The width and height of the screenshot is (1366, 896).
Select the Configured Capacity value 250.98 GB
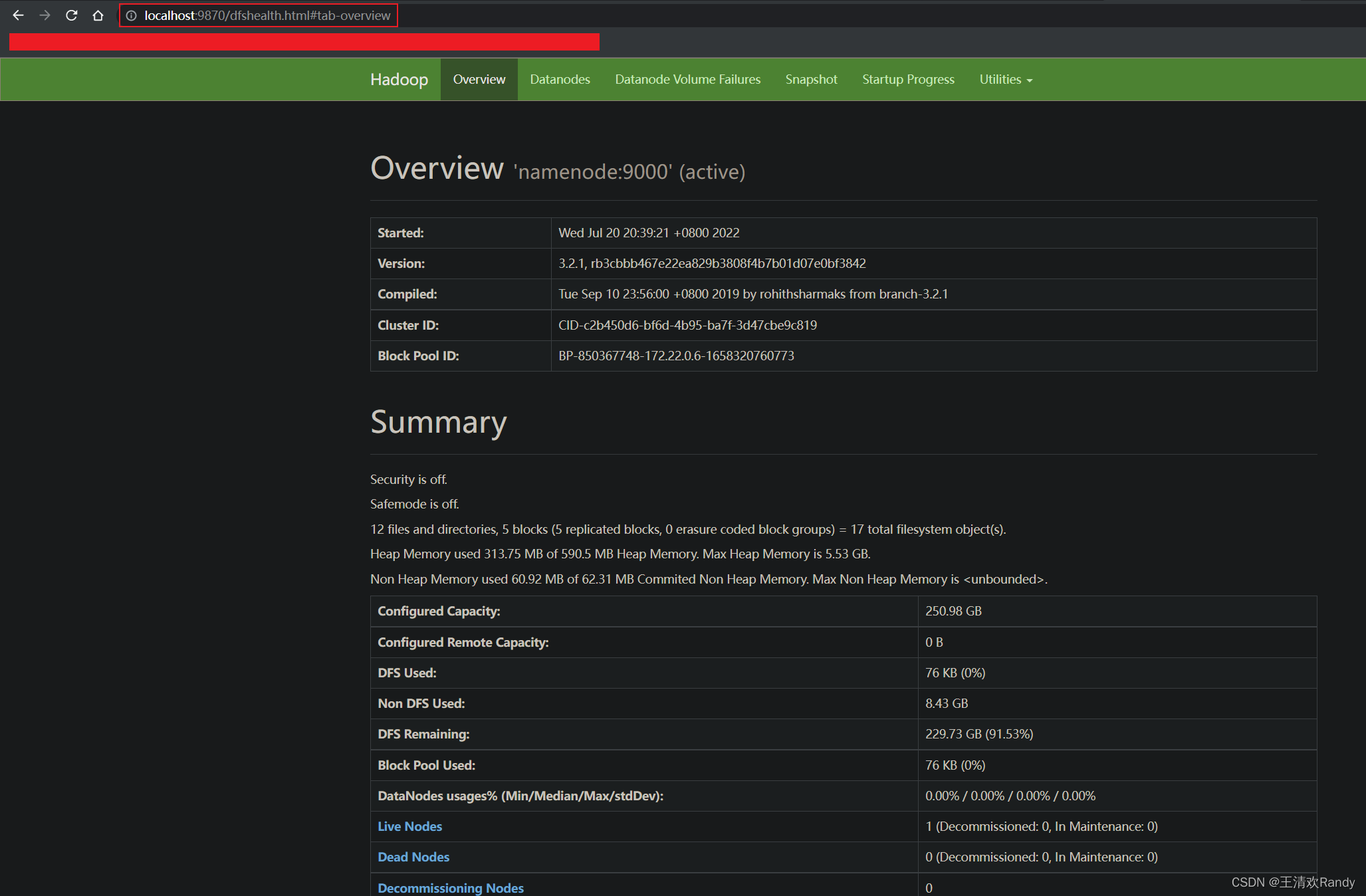pyautogui.click(x=953, y=611)
